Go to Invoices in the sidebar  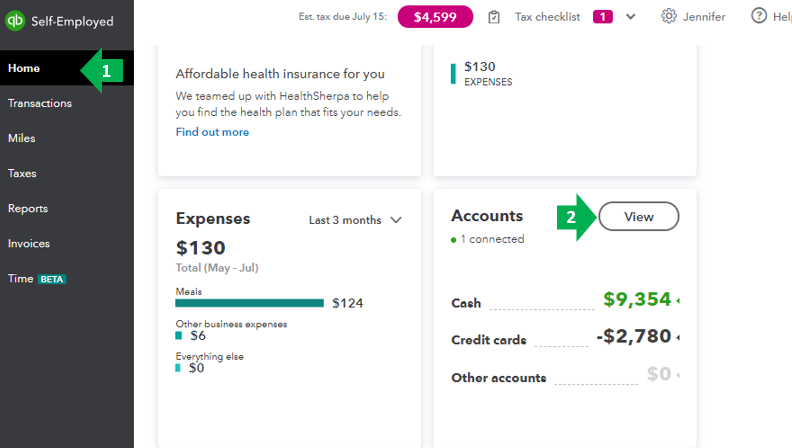point(28,243)
